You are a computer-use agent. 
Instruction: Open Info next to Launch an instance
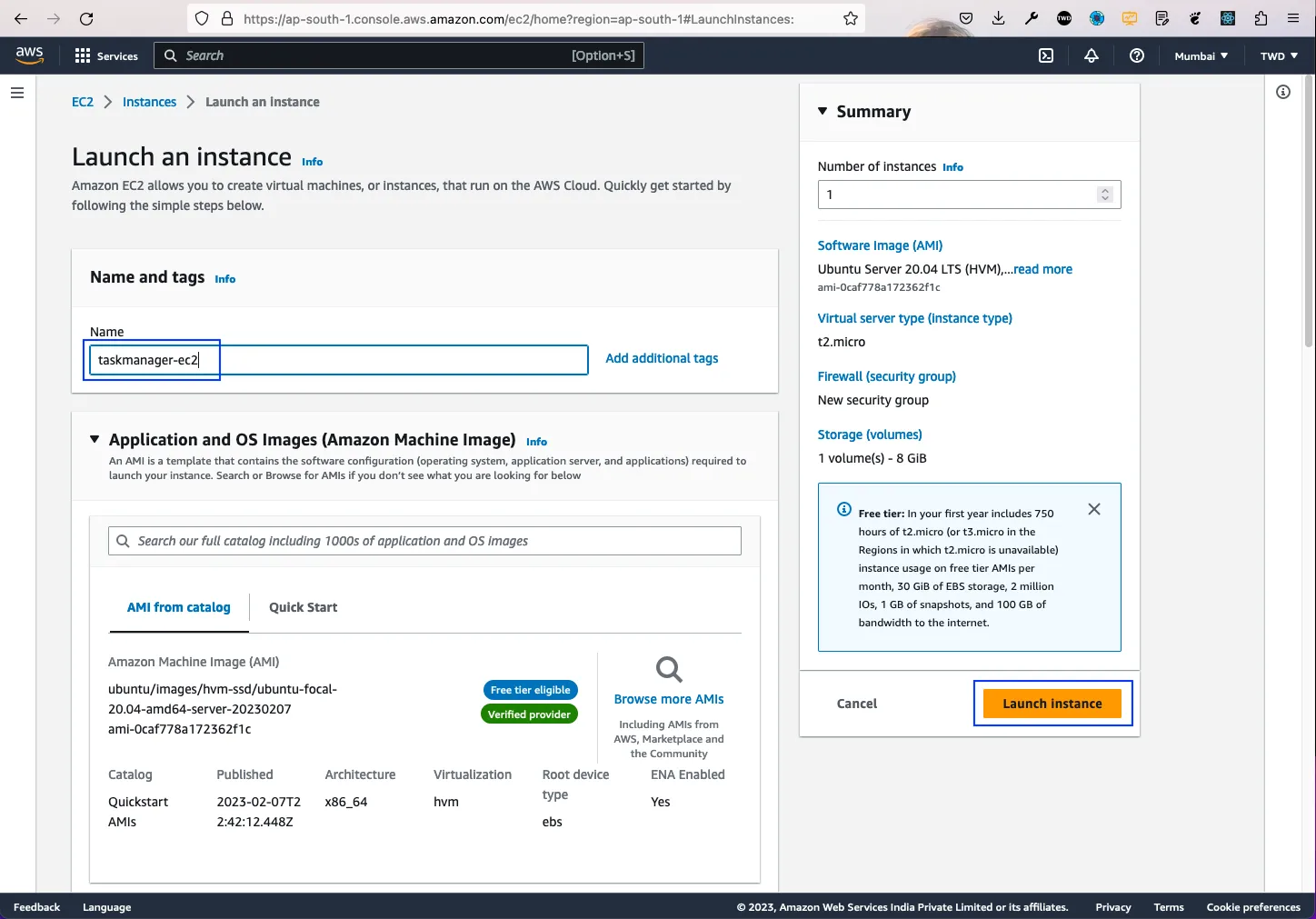(313, 162)
